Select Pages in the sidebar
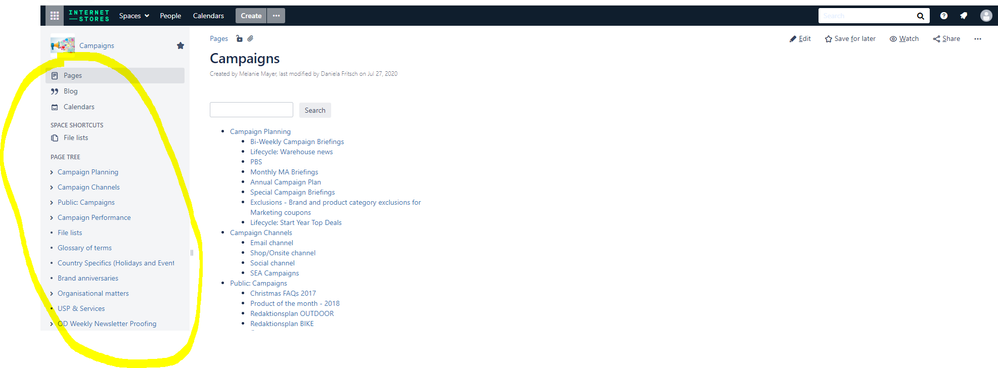 (x=115, y=76)
